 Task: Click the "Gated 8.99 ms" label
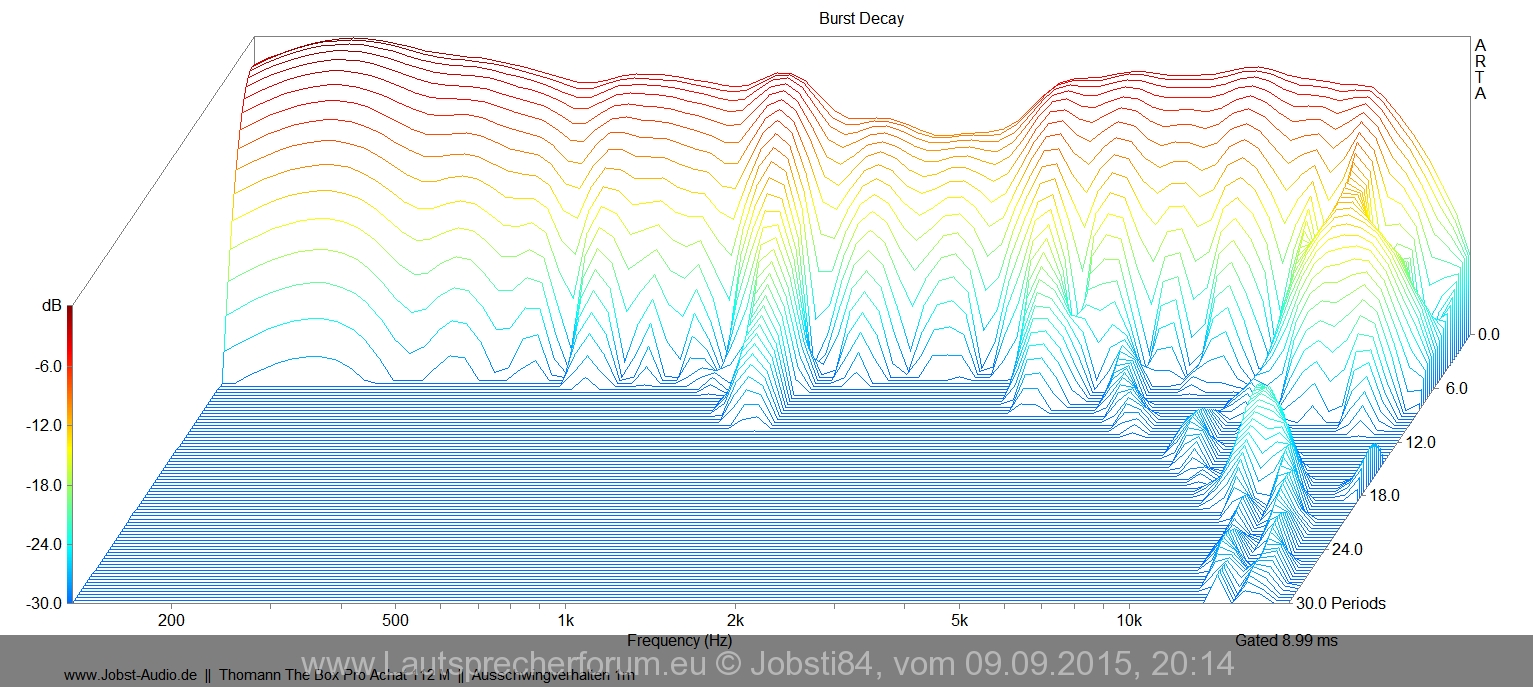[x=1286, y=640]
